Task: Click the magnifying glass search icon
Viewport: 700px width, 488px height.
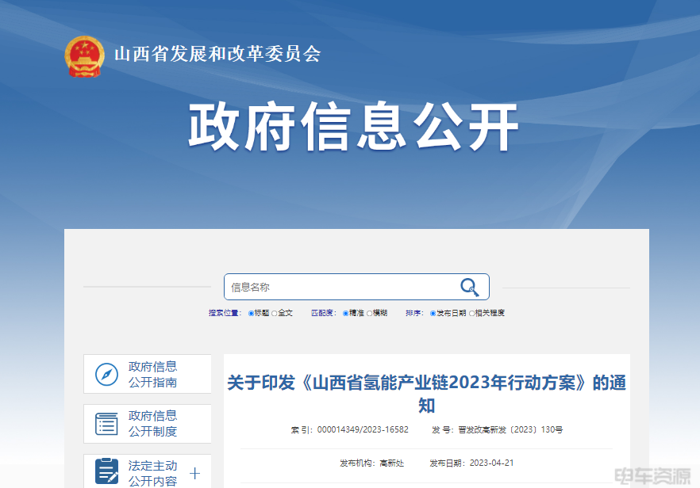Action: (469, 287)
